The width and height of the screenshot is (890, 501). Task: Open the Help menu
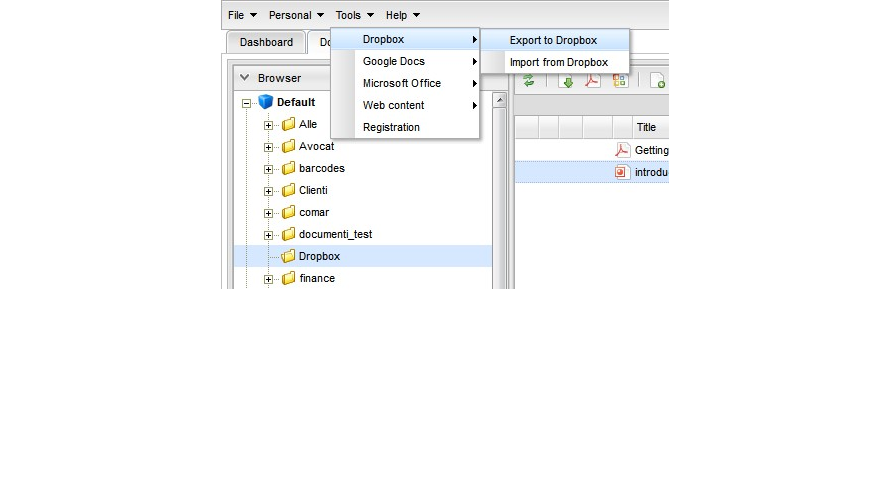pos(402,15)
